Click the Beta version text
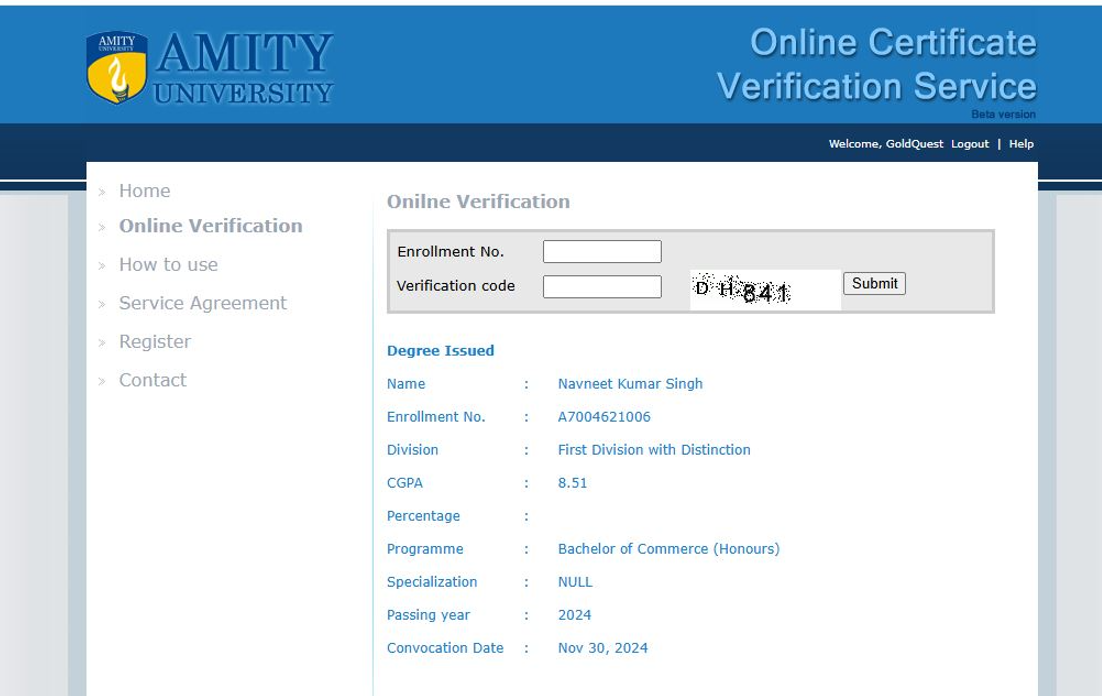1102x696 pixels. [1004, 115]
